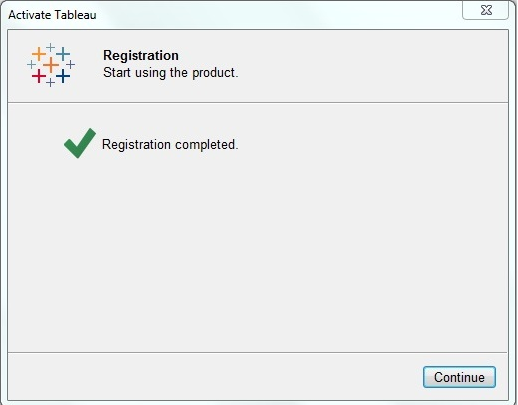
Task: Click the green registration checkmark icon
Action: 80,143
